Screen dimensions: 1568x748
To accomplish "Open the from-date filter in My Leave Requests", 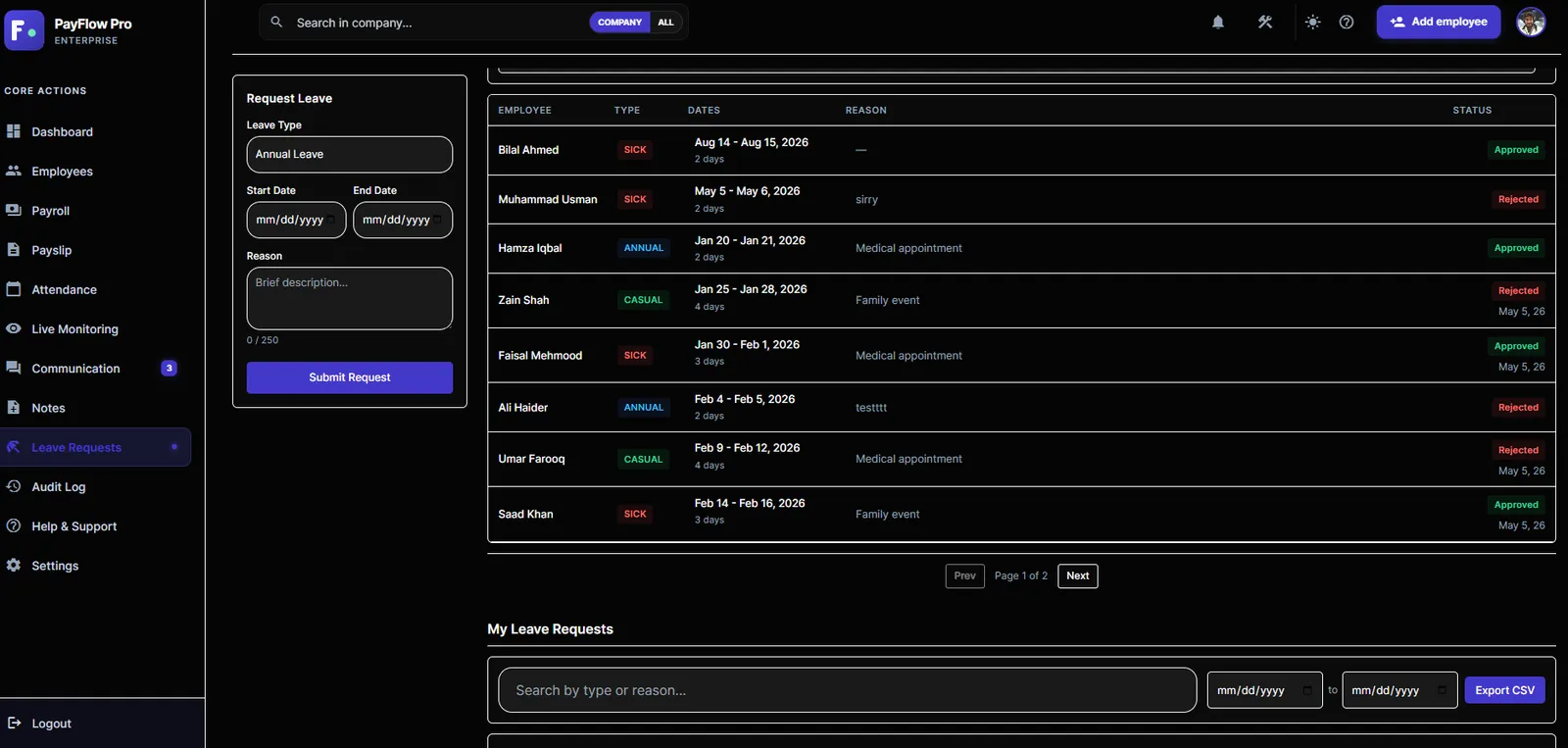I will [1264, 690].
